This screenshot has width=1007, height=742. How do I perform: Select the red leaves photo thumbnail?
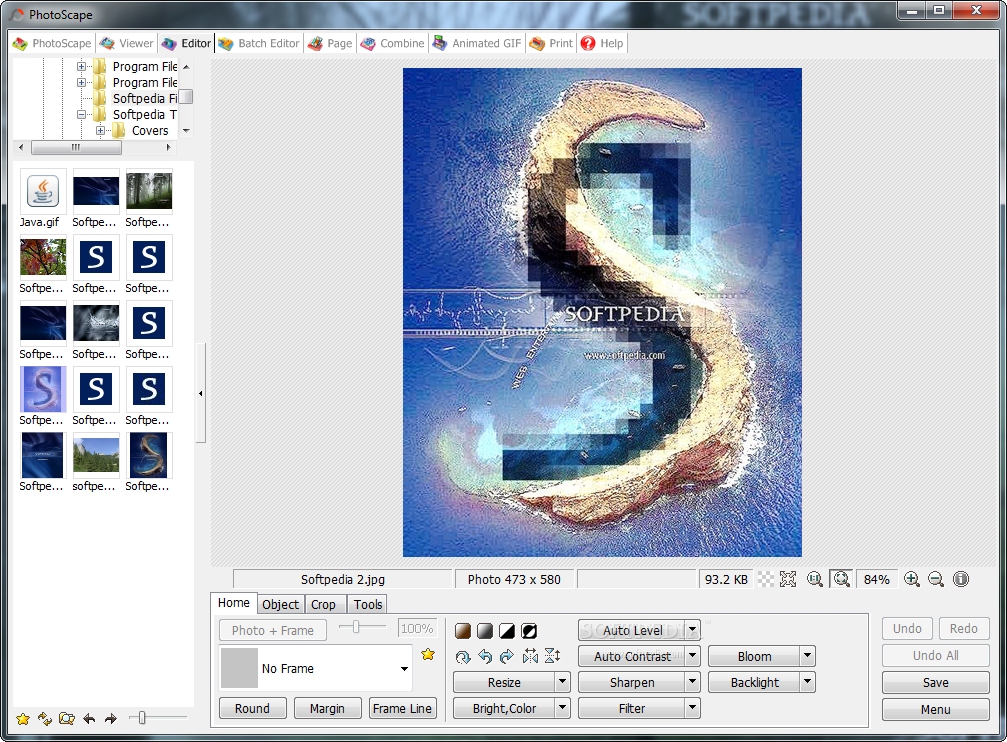coord(43,257)
